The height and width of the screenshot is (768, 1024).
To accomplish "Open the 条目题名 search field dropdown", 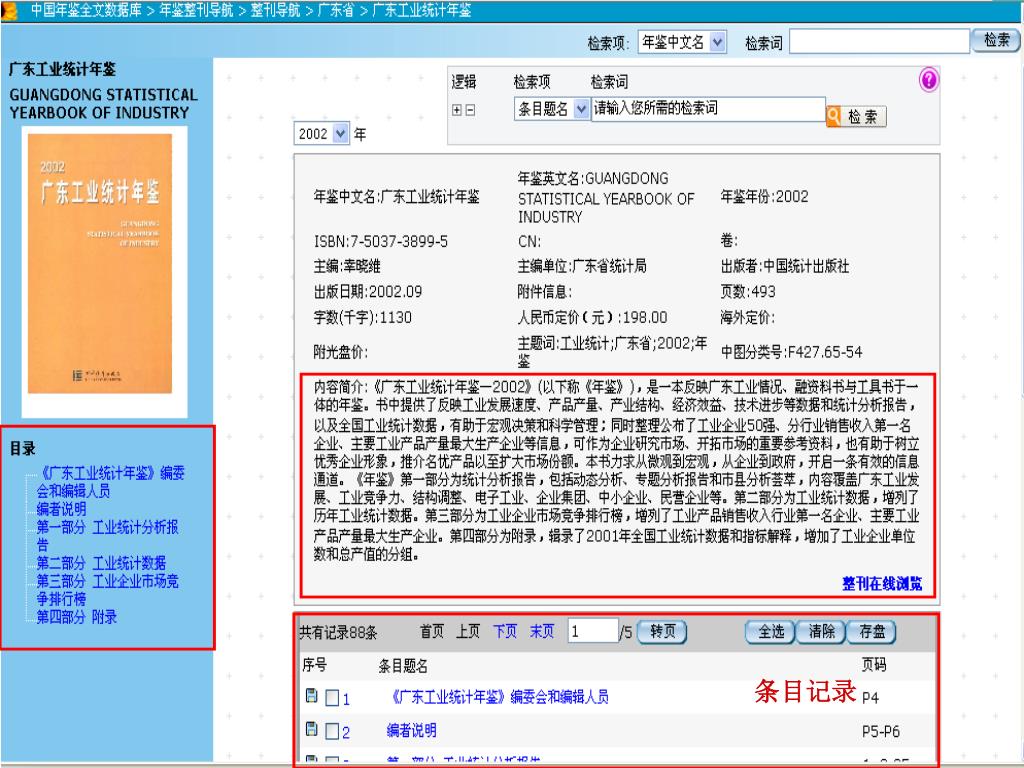I will [x=583, y=109].
